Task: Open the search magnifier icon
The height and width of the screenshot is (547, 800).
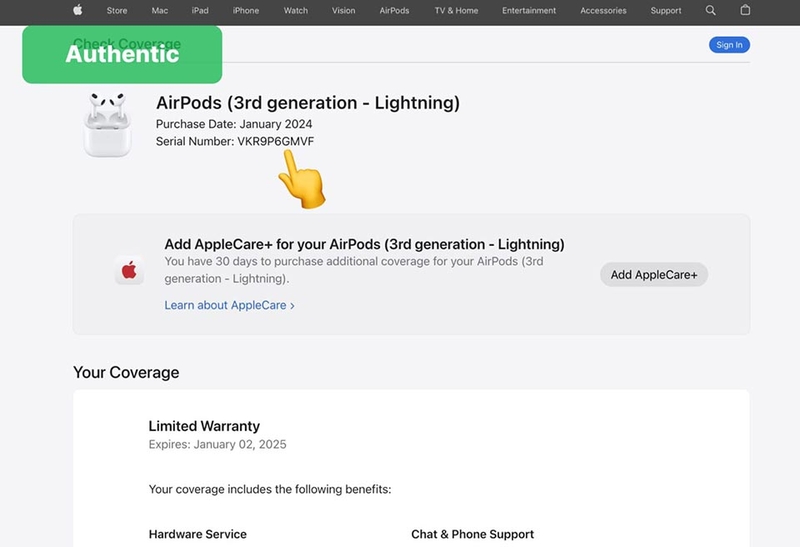Action: [710, 10]
